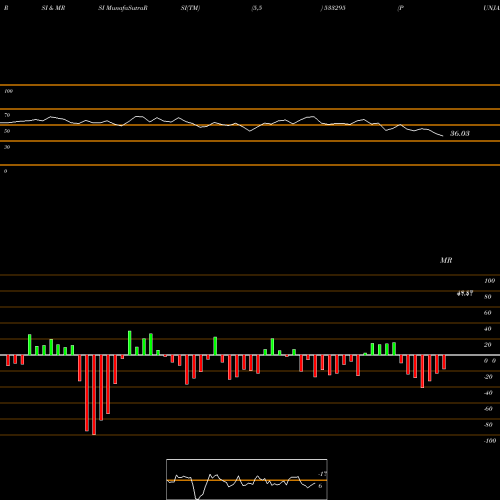Screen dimensions: 500x500
Task: Click the "0 0" zero label on MR axis
Action: [x=490, y=361]
